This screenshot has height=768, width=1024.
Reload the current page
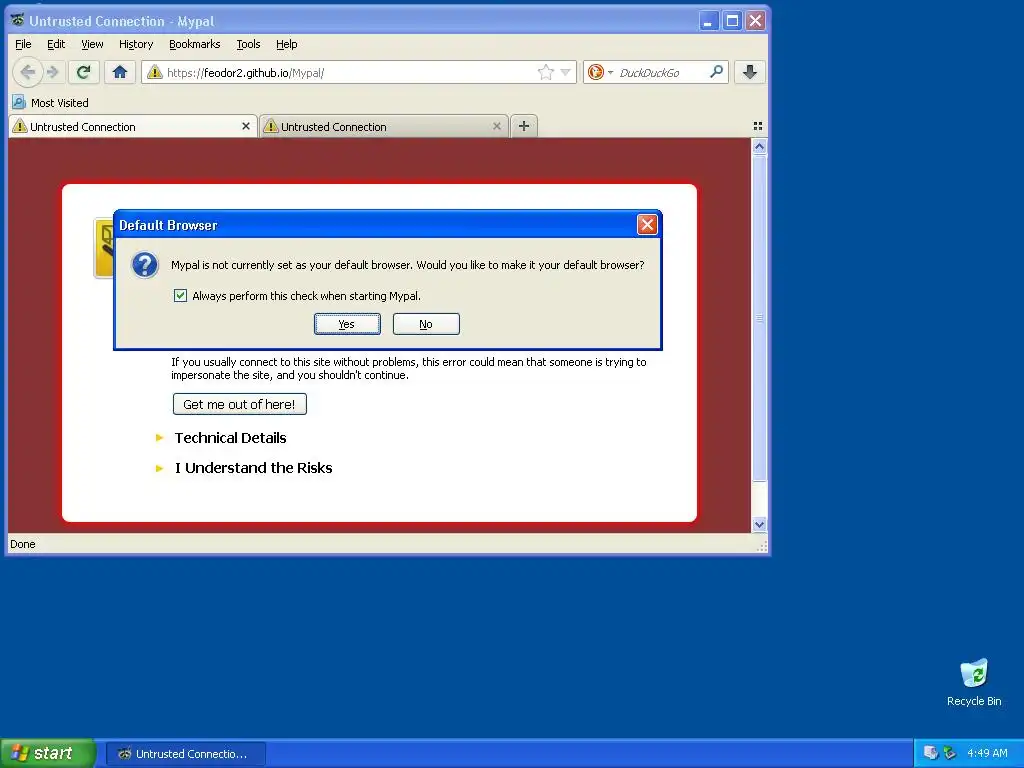pyautogui.click(x=84, y=72)
